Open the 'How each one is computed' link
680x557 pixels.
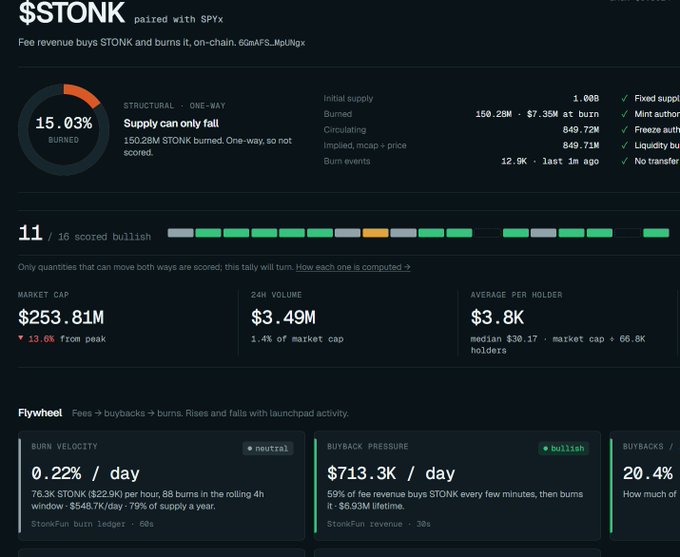click(x=353, y=267)
